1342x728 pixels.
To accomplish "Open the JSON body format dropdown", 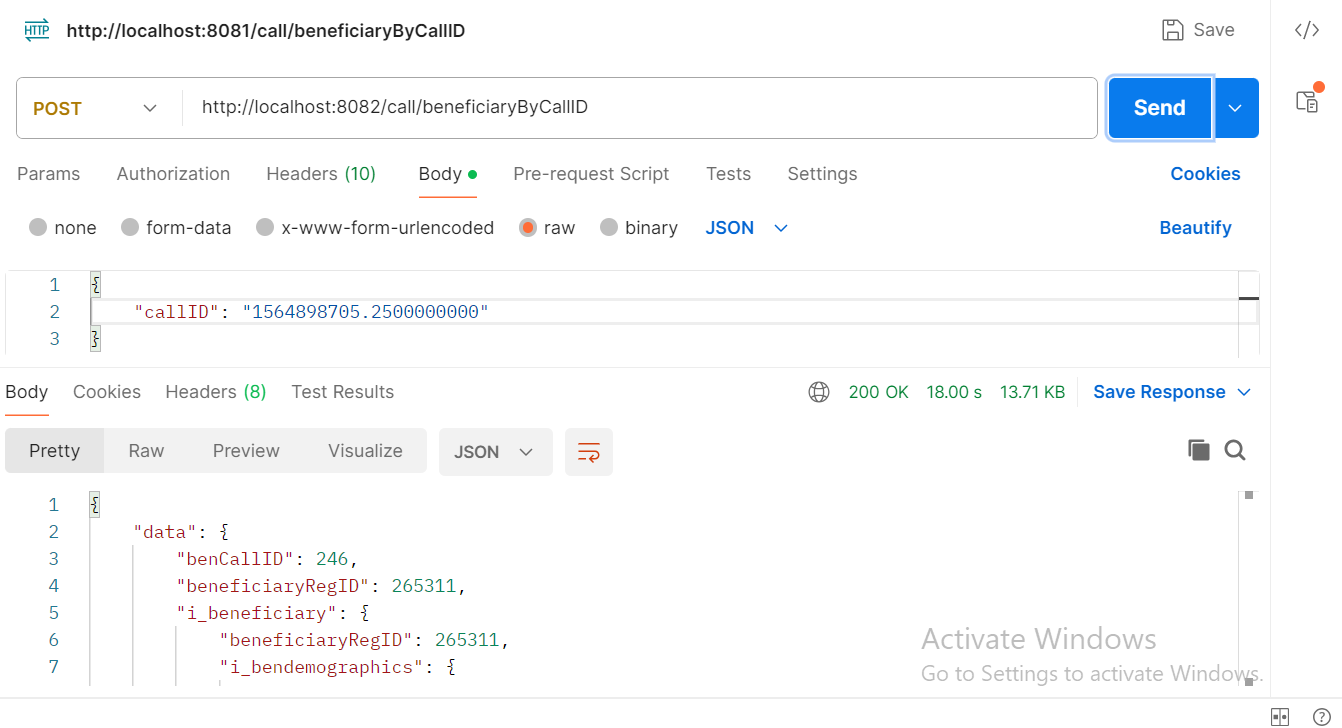I will tap(747, 228).
